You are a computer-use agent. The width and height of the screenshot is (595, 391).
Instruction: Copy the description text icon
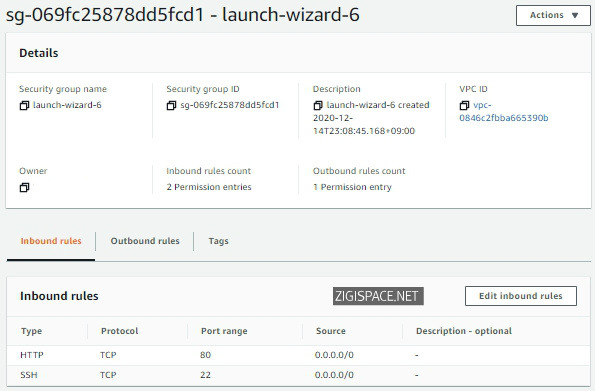coord(318,105)
